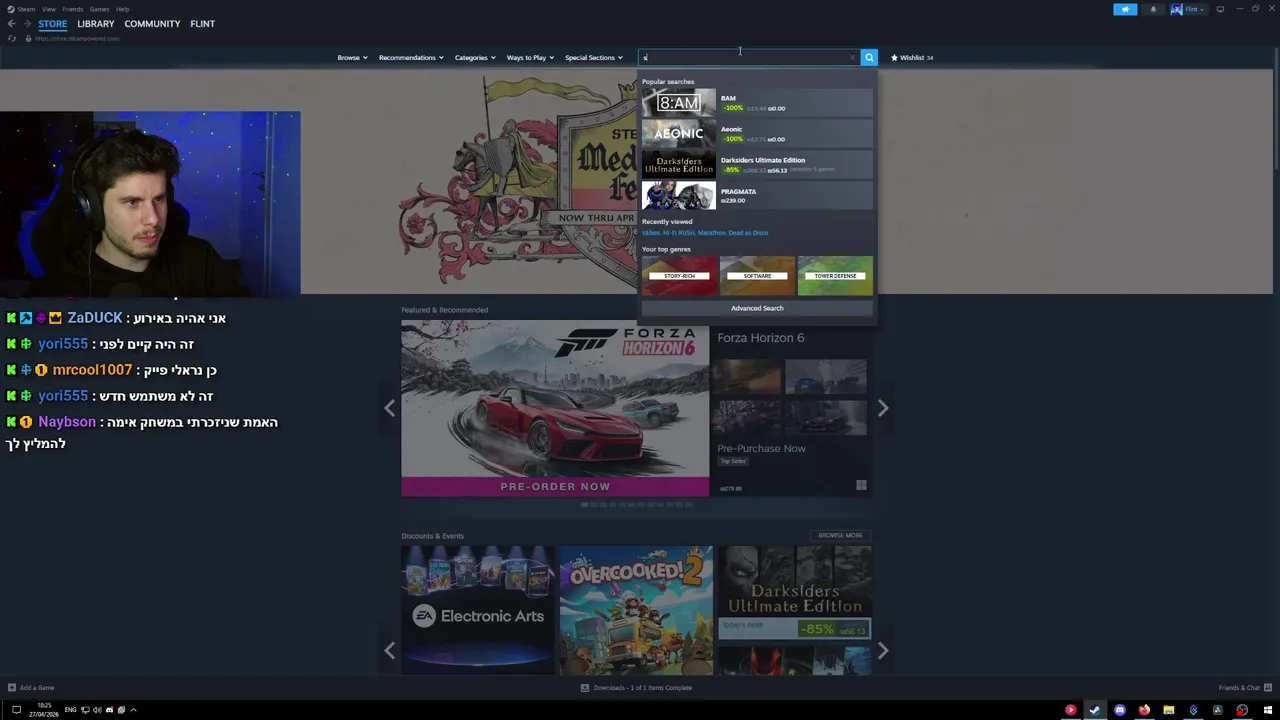Image resolution: width=1280 pixels, height=720 pixels.
Task: Open the Flint account dropdown
Action: pyautogui.click(x=1196, y=9)
